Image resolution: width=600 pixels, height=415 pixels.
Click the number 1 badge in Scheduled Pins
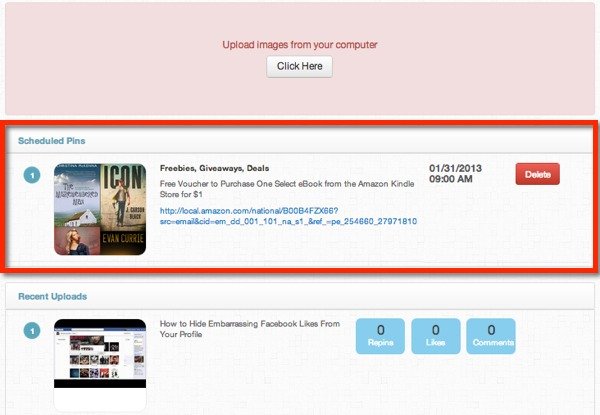pos(32,175)
